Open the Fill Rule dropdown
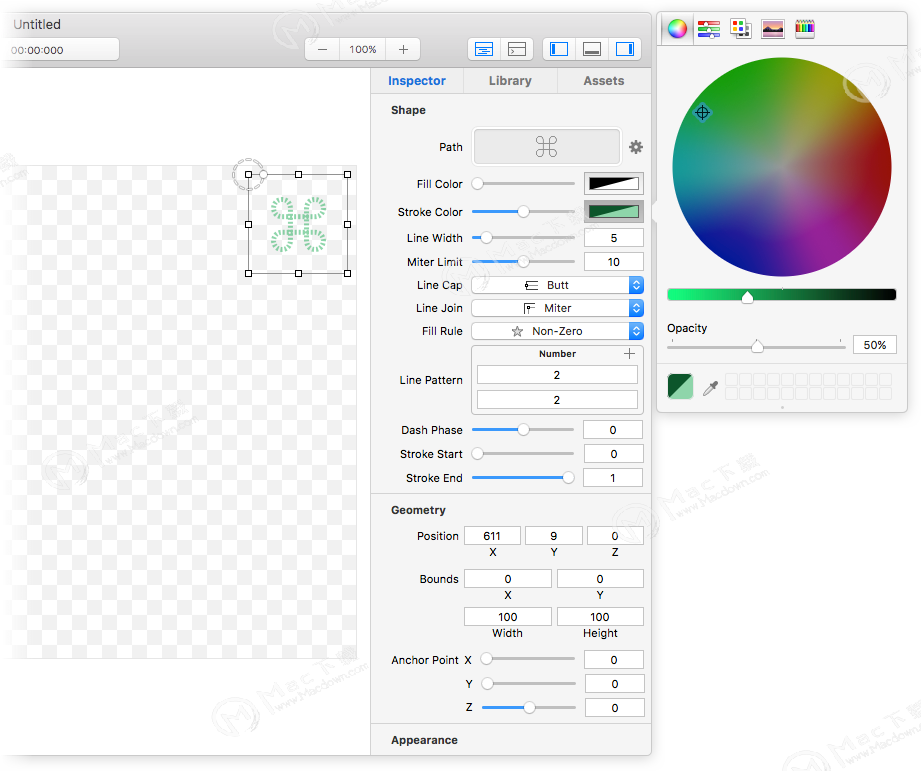The width and height of the screenshot is (921, 771). click(557, 331)
